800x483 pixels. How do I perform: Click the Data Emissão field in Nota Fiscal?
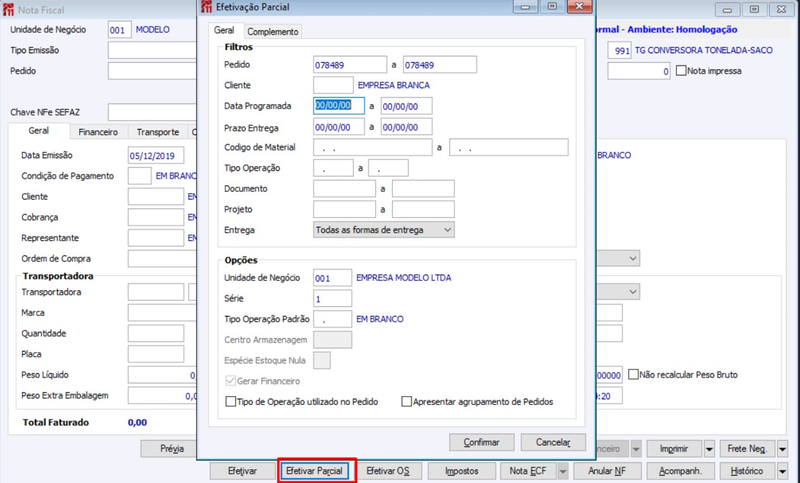(x=156, y=156)
